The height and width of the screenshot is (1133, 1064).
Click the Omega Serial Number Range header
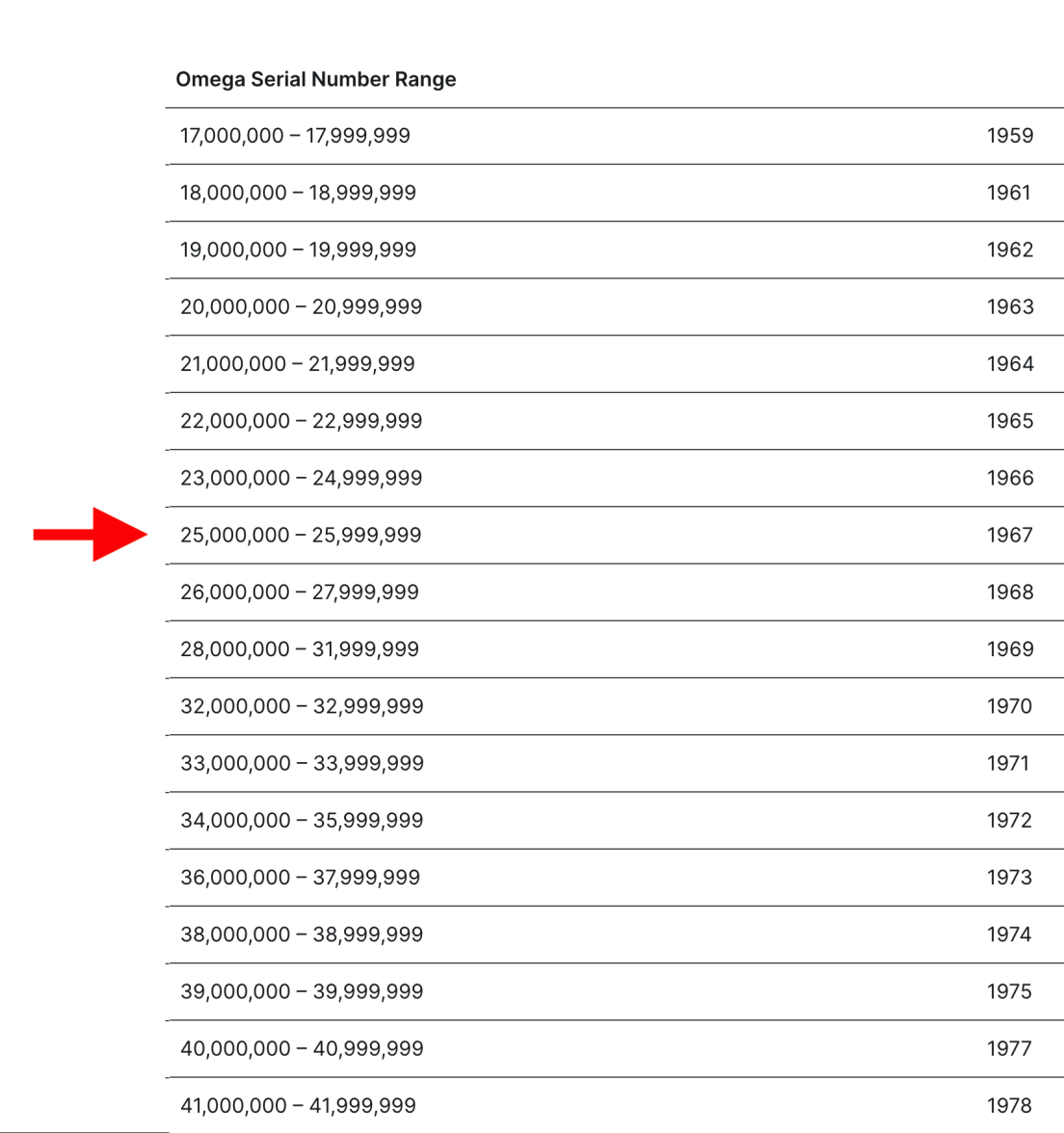(315, 79)
